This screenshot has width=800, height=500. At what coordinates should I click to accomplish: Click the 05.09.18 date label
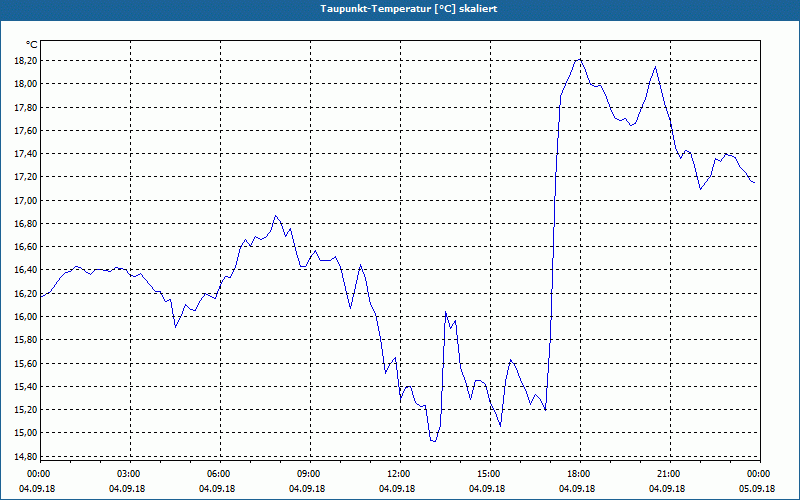point(757,489)
